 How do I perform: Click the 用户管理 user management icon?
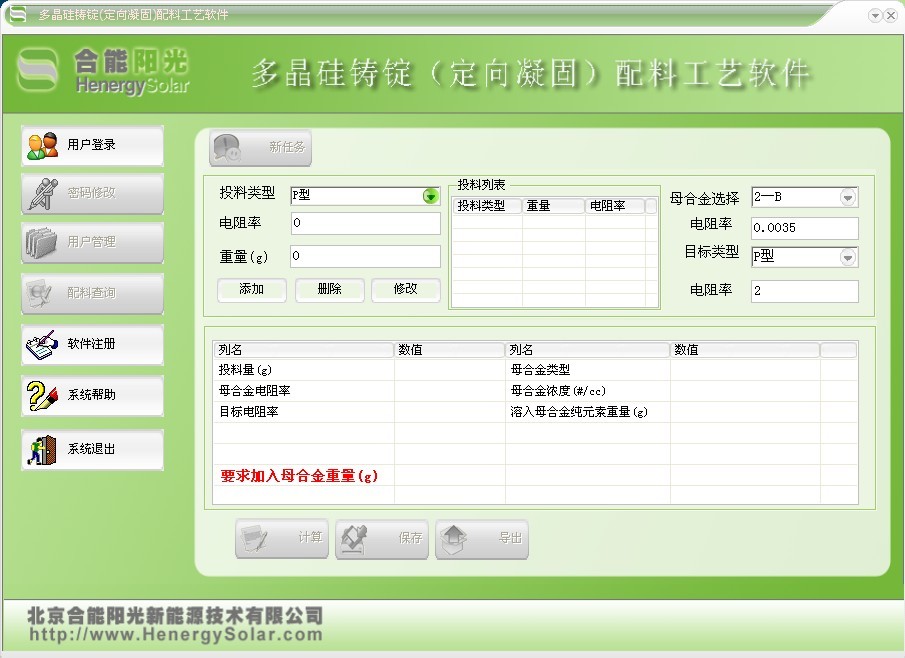pyautogui.click(x=90, y=243)
